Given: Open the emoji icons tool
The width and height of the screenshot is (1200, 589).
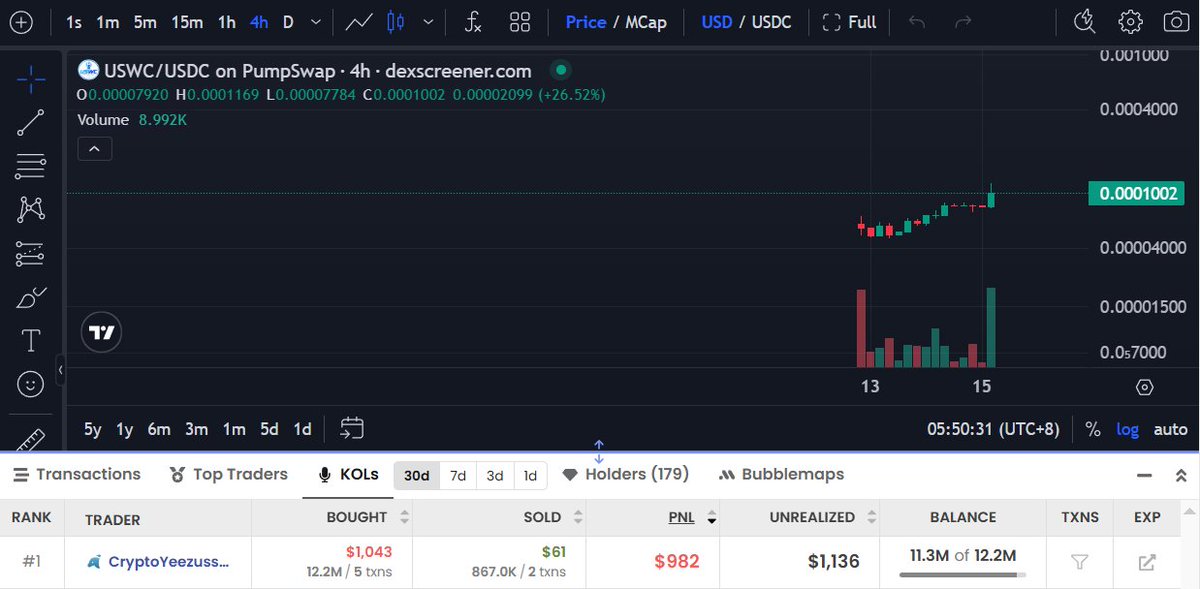Looking at the screenshot, I should point(31,384).
